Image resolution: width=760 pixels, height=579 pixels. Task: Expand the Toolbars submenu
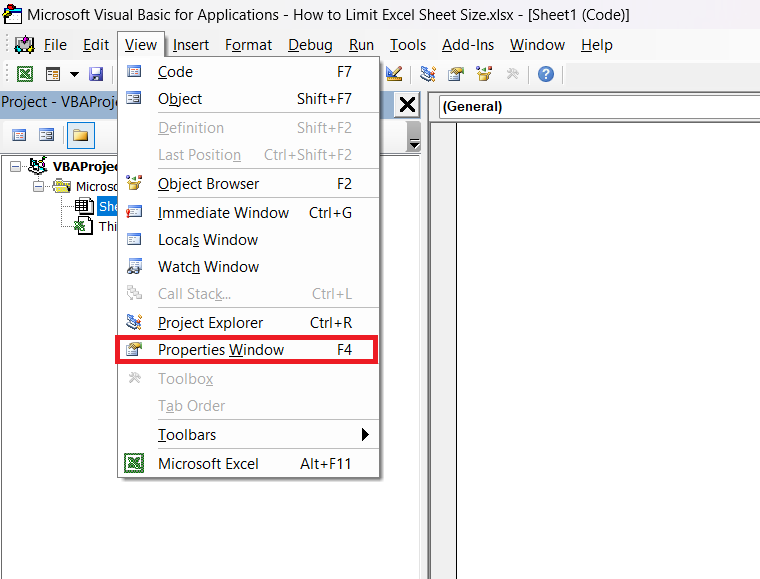click(x=249, y=435)
